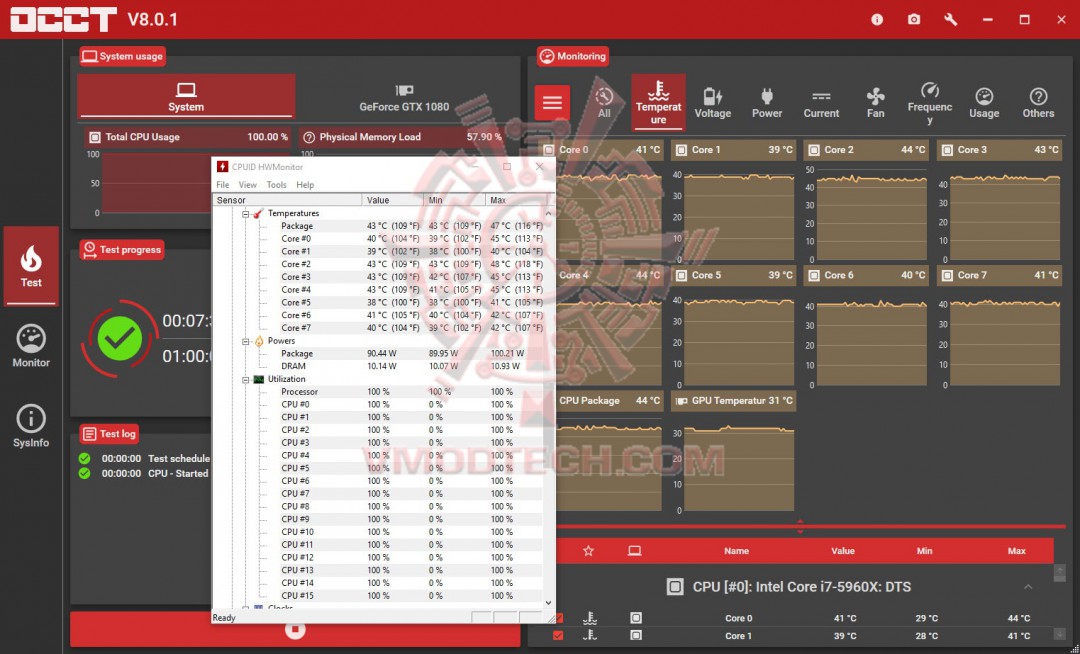Show All sensors in Monitoring
The width and height of the screenshot is (1080, 654).
coord(604,103)
